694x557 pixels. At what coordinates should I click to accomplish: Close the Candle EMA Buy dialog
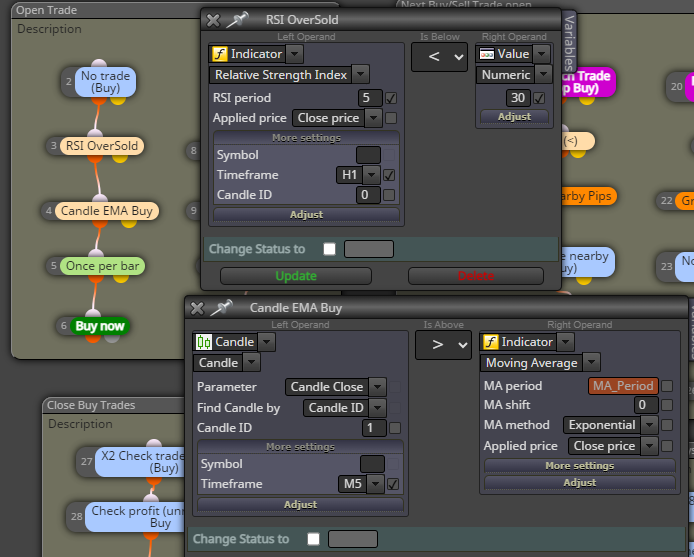pyautogui.click(x=197, y=308)
